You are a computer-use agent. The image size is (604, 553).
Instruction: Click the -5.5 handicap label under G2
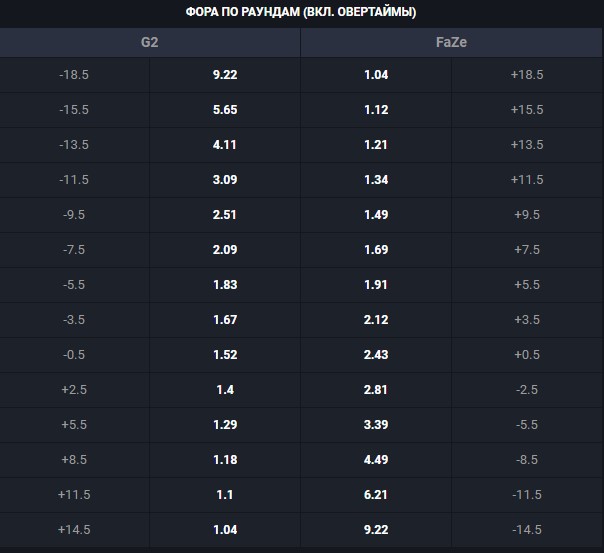74,285
